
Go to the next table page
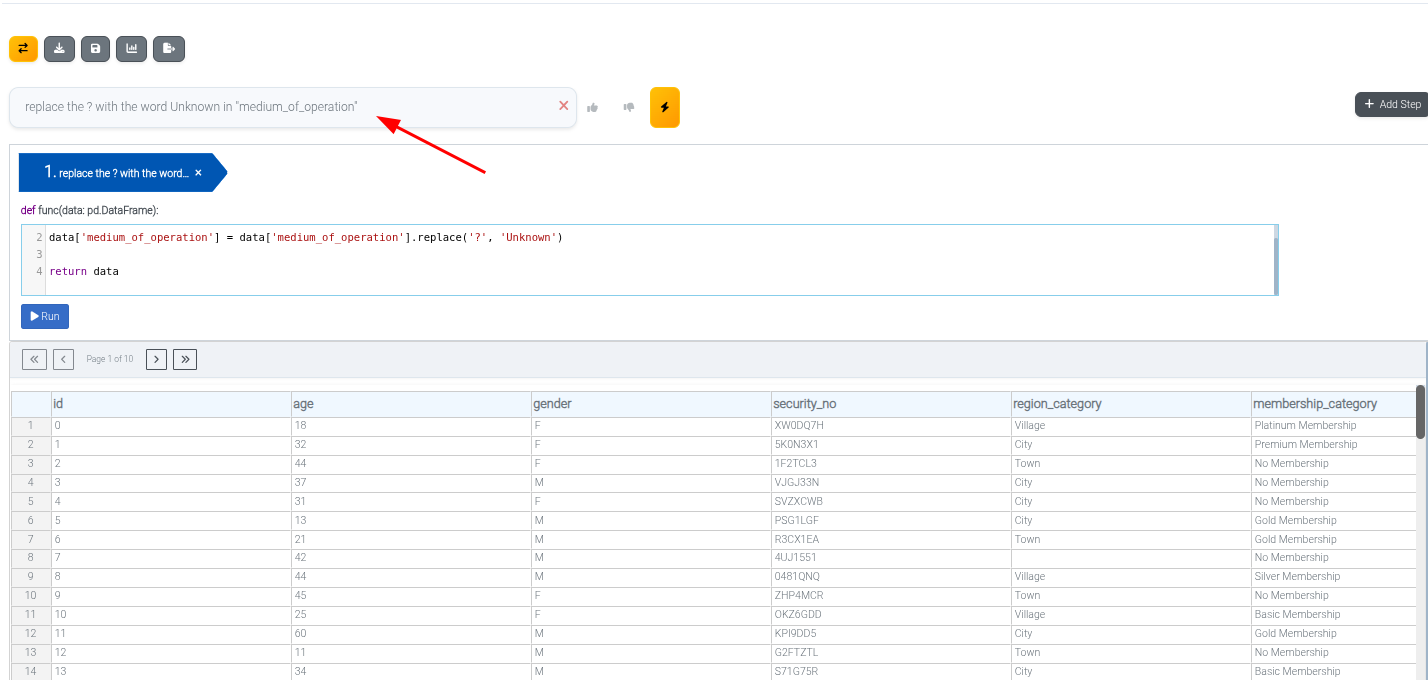[x=156, y=359]
